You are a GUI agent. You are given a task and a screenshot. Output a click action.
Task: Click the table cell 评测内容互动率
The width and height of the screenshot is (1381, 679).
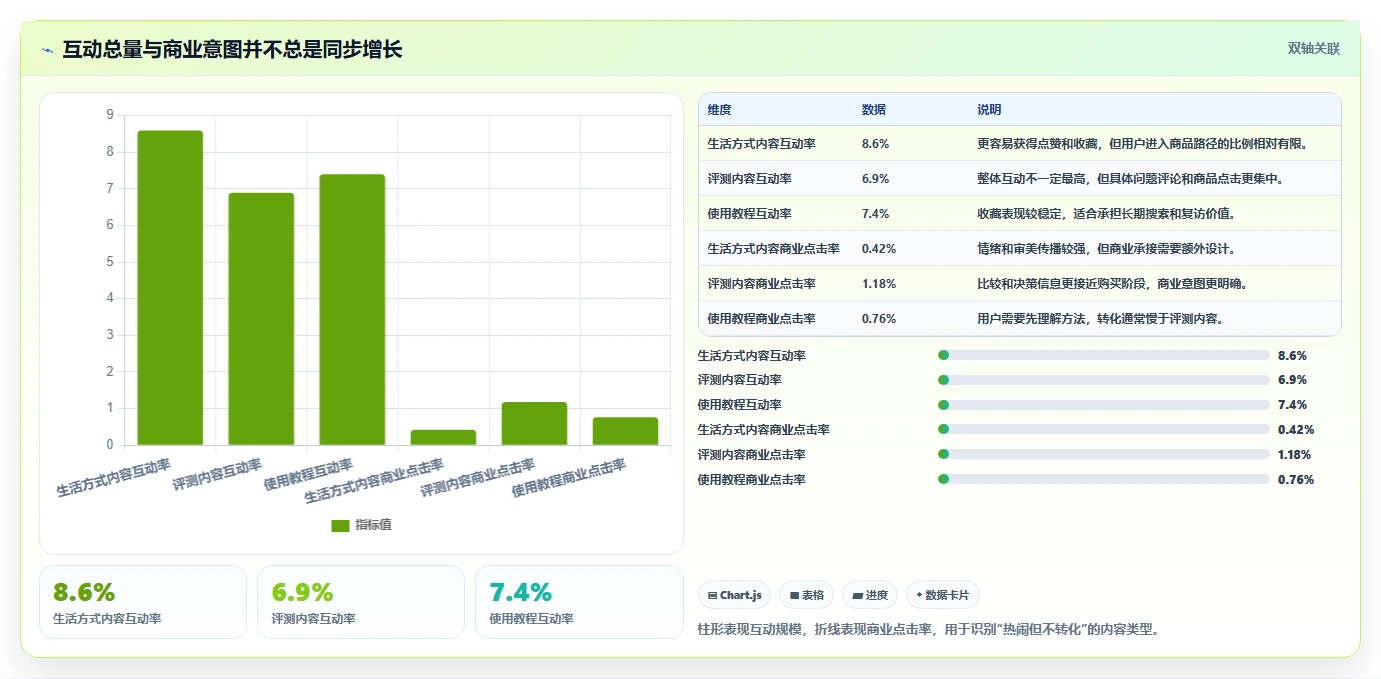coord(749,179)
